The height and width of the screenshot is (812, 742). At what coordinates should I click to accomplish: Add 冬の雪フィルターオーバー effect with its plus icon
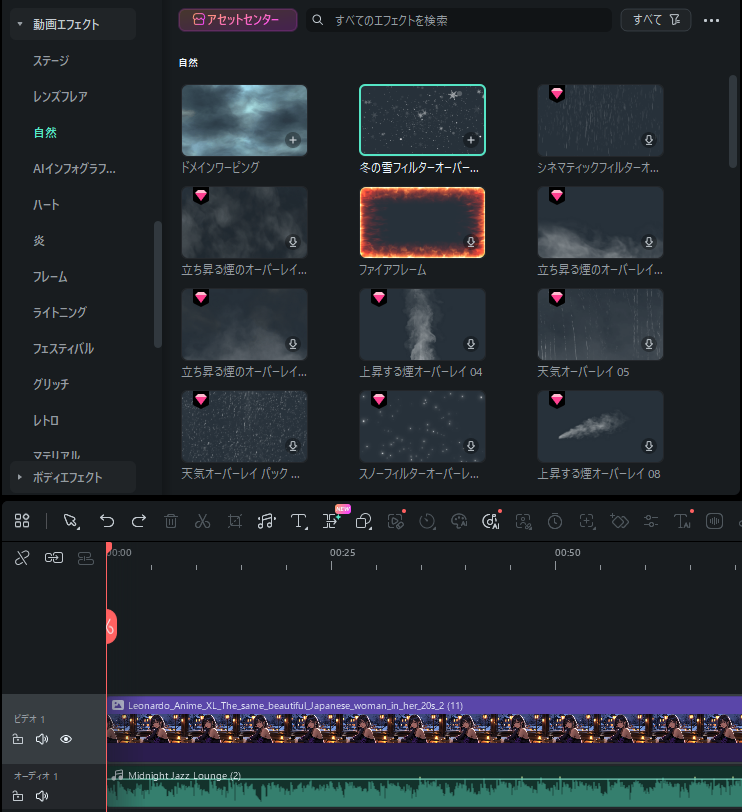pyautogui.click(x=471, y=140)
